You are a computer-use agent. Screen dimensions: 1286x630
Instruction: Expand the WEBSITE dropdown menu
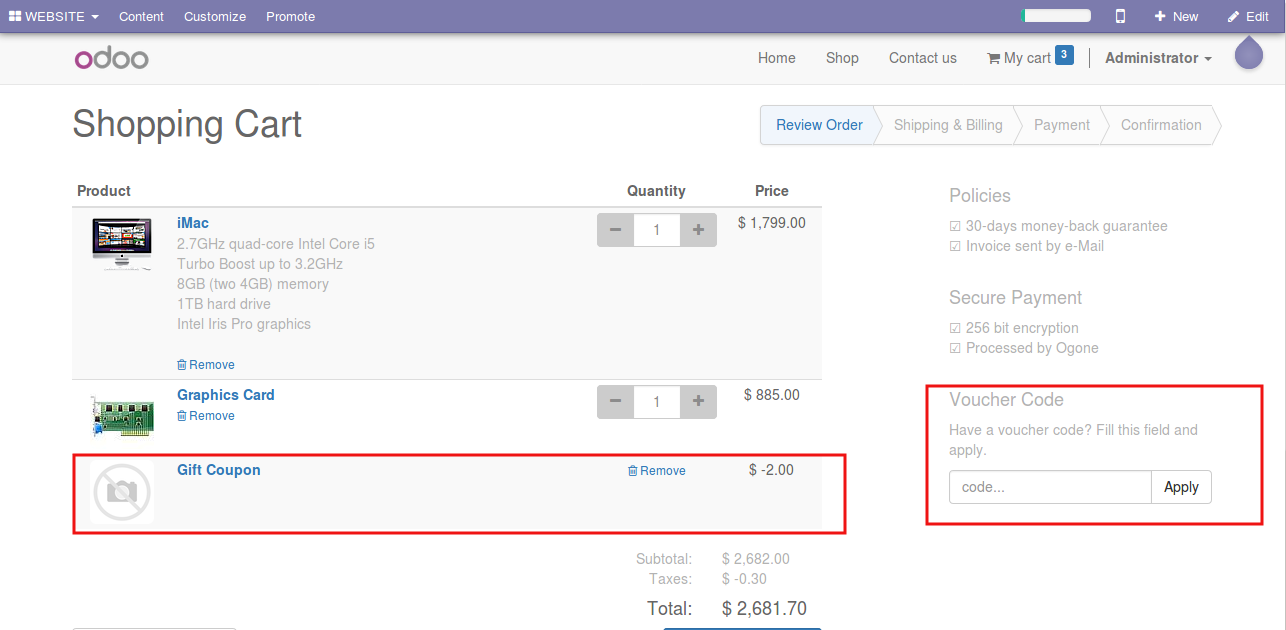point(54,16)
